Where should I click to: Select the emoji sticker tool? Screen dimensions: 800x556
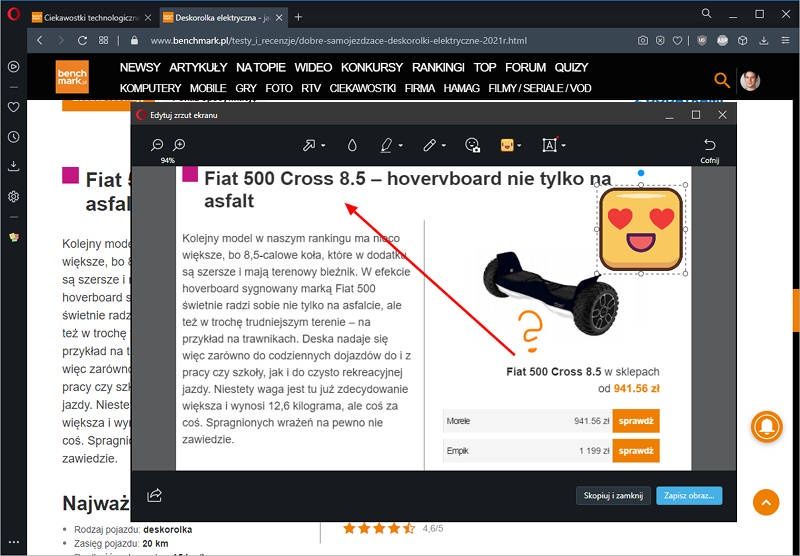pyautogui.click(x=507, y=145)
